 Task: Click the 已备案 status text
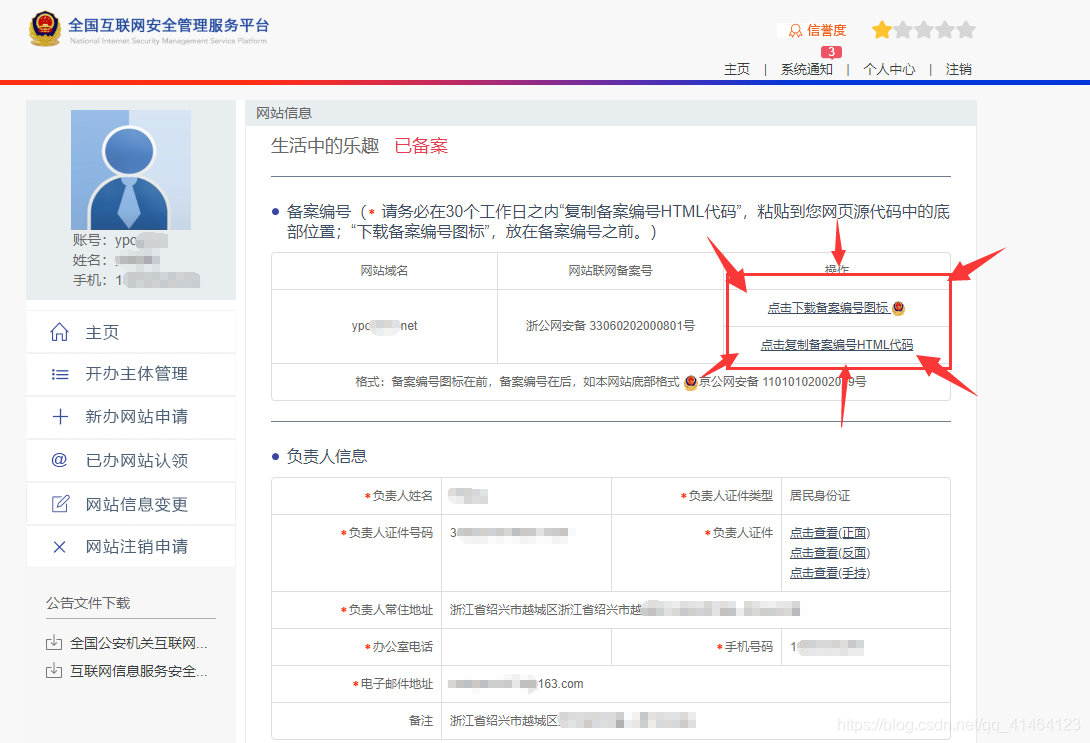click(x=421, y=146)
